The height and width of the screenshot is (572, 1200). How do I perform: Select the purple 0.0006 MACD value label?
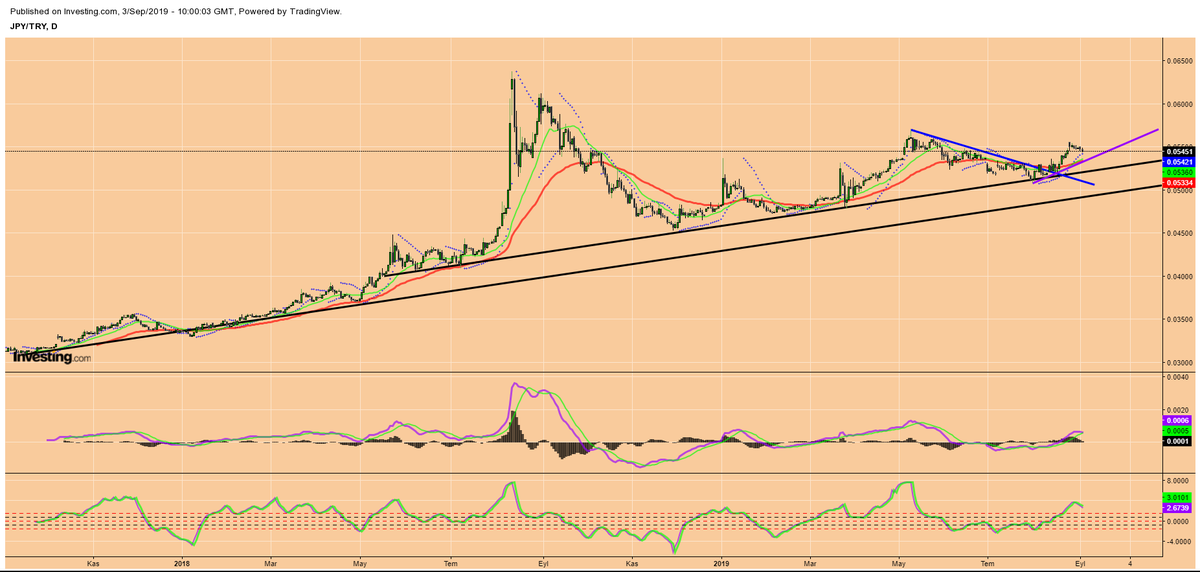point(1176,421)
